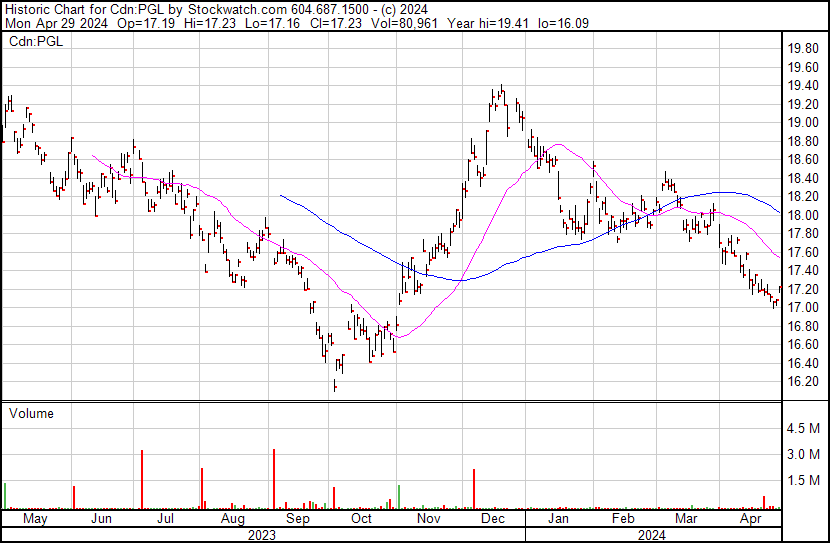Click the Aug month label
The width and height of the screenshot is (830, 543).
[x=232, y=519]
